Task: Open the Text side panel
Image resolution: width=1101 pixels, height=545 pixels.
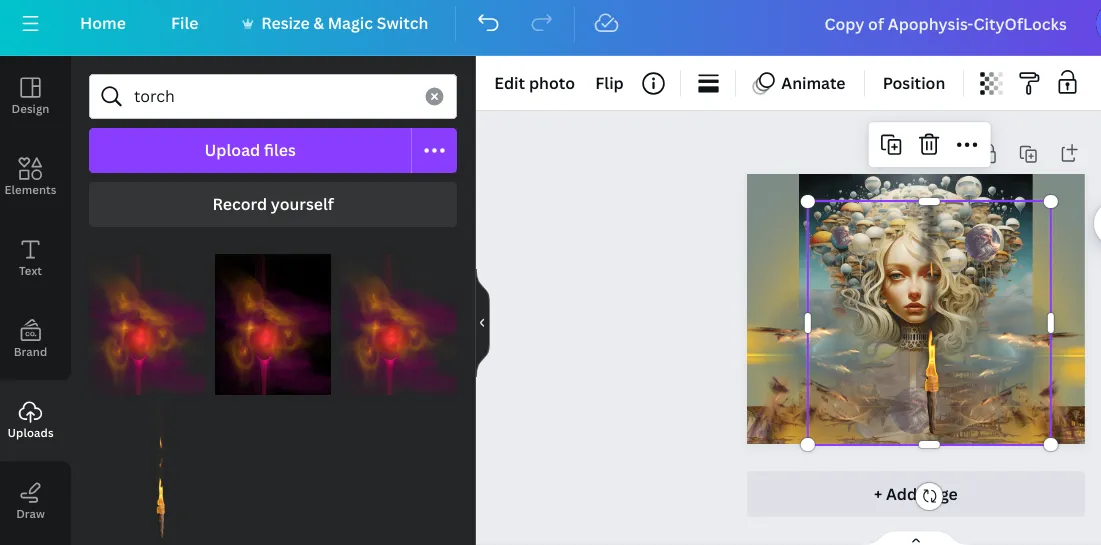Action: coord(30,258)
